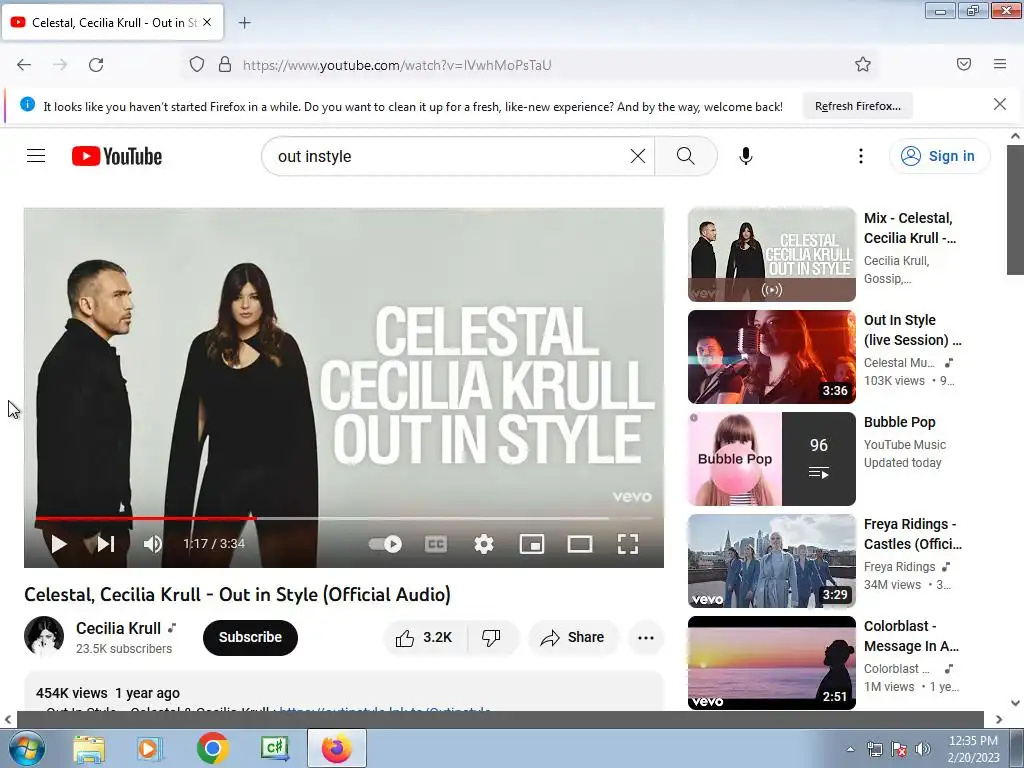Open the YouTube hamburger guide menu

[36, 156]
